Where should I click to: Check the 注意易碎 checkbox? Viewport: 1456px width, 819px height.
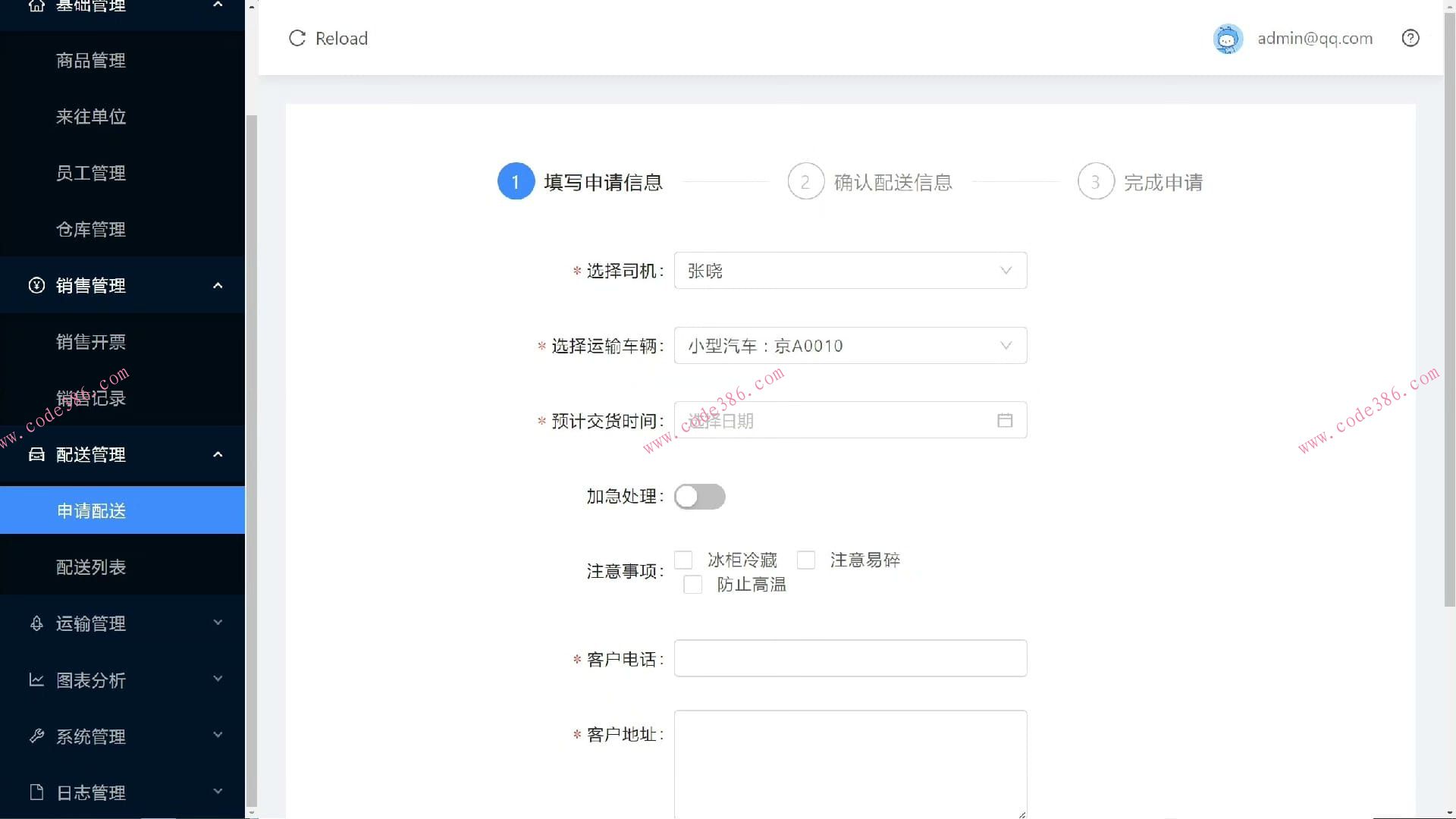click(806, 560)
